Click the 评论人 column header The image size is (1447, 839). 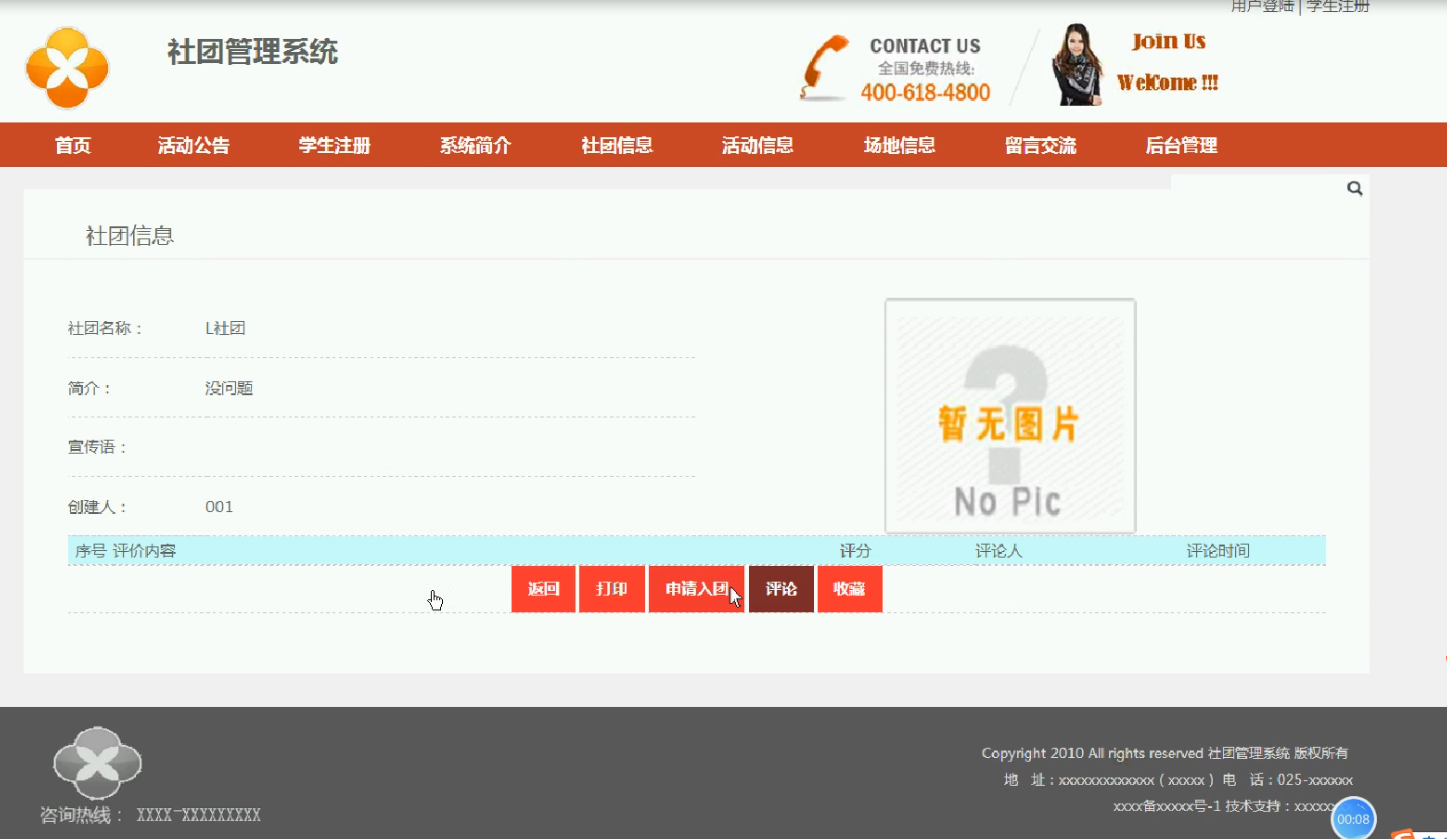[x=999, y=551]
